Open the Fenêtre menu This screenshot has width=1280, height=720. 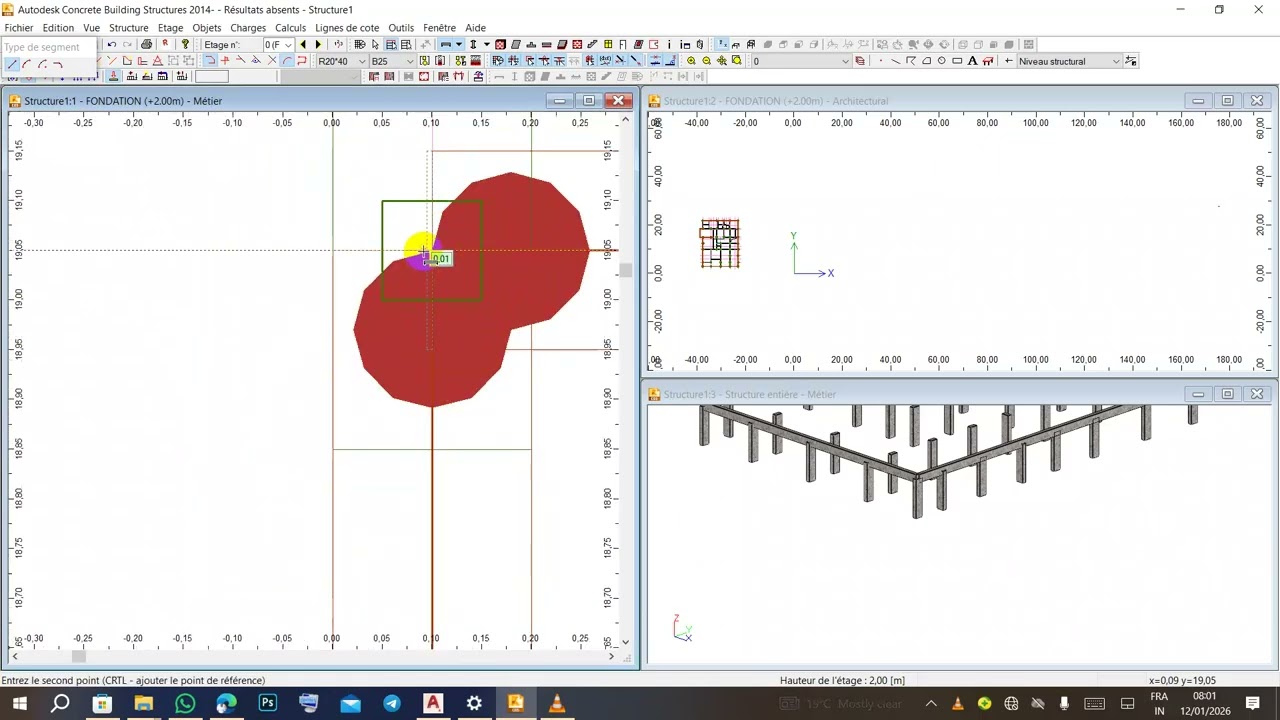pos(440,28)
